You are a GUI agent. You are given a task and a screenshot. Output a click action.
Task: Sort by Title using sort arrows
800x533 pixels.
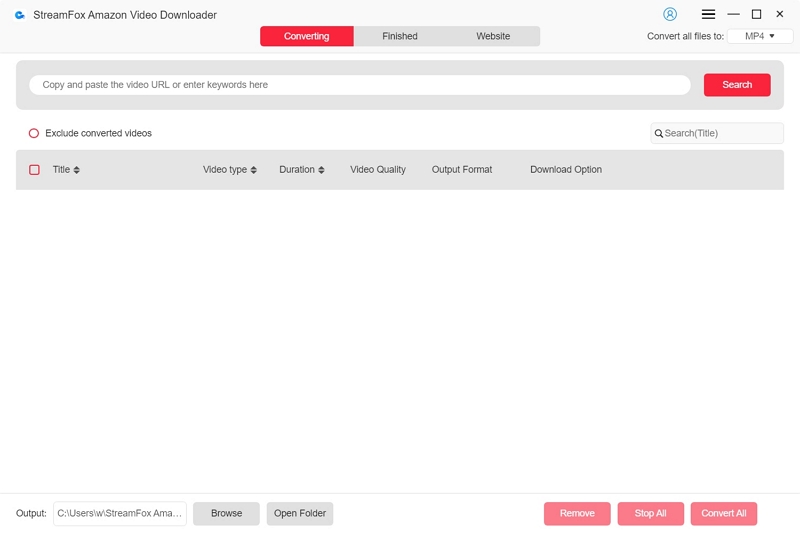(77, 170)
